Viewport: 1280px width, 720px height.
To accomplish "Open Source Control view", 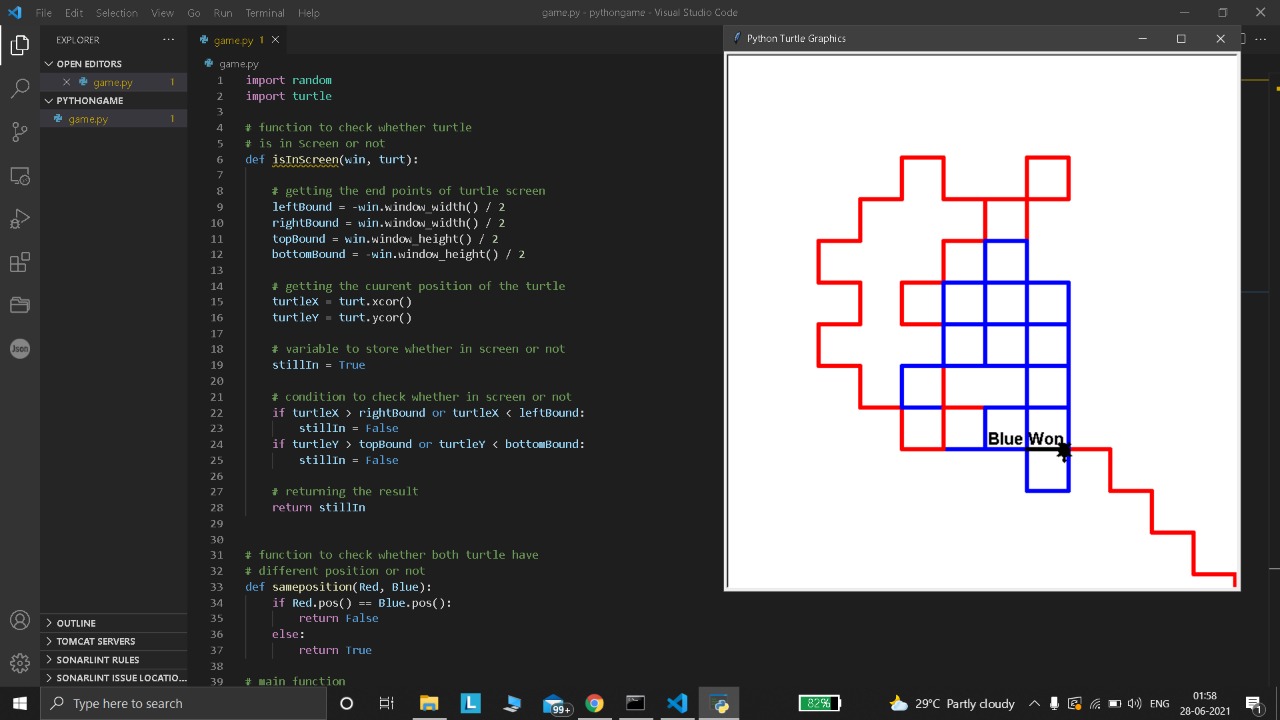I will 20,132.
